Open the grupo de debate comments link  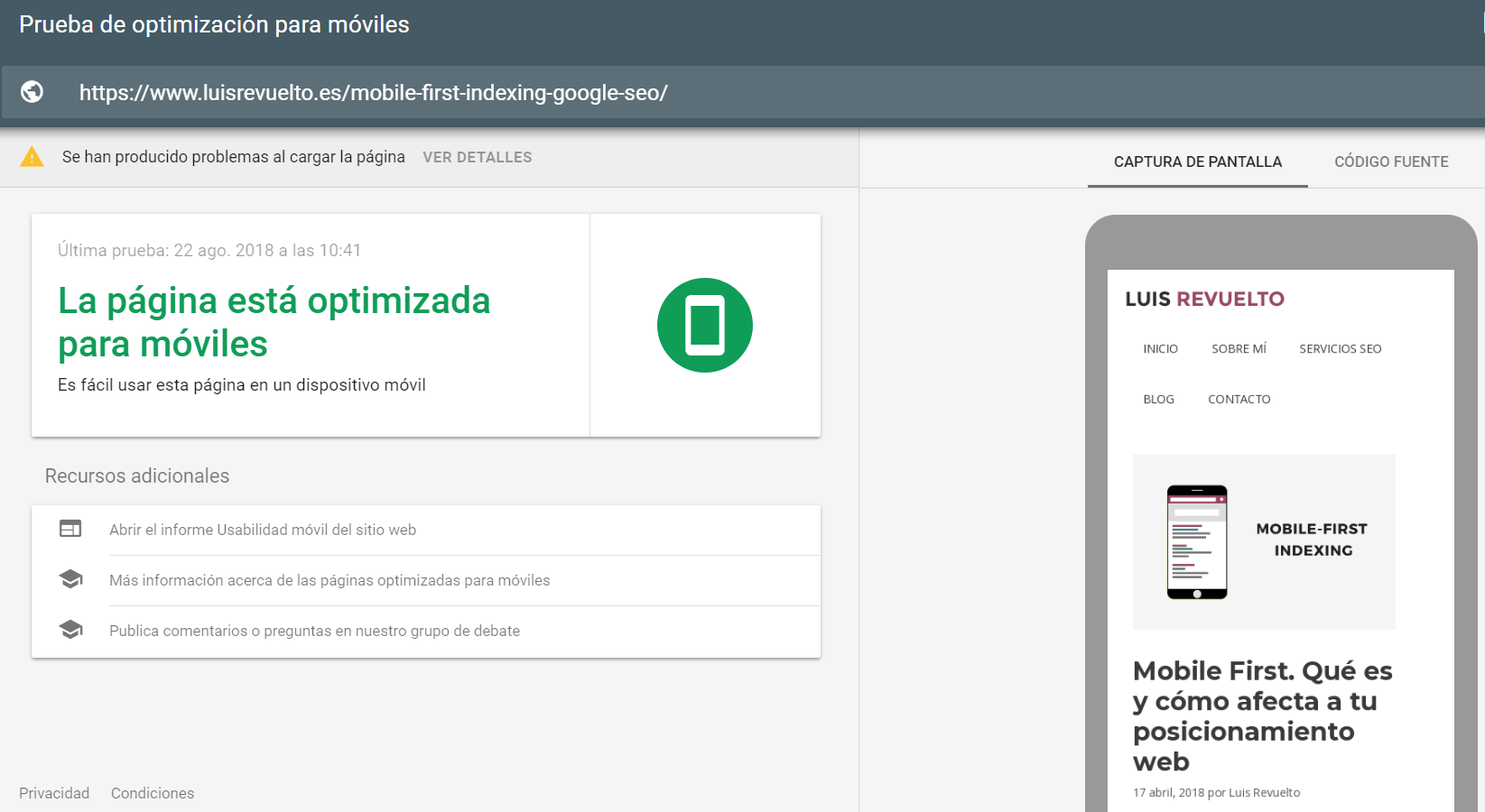314,631
